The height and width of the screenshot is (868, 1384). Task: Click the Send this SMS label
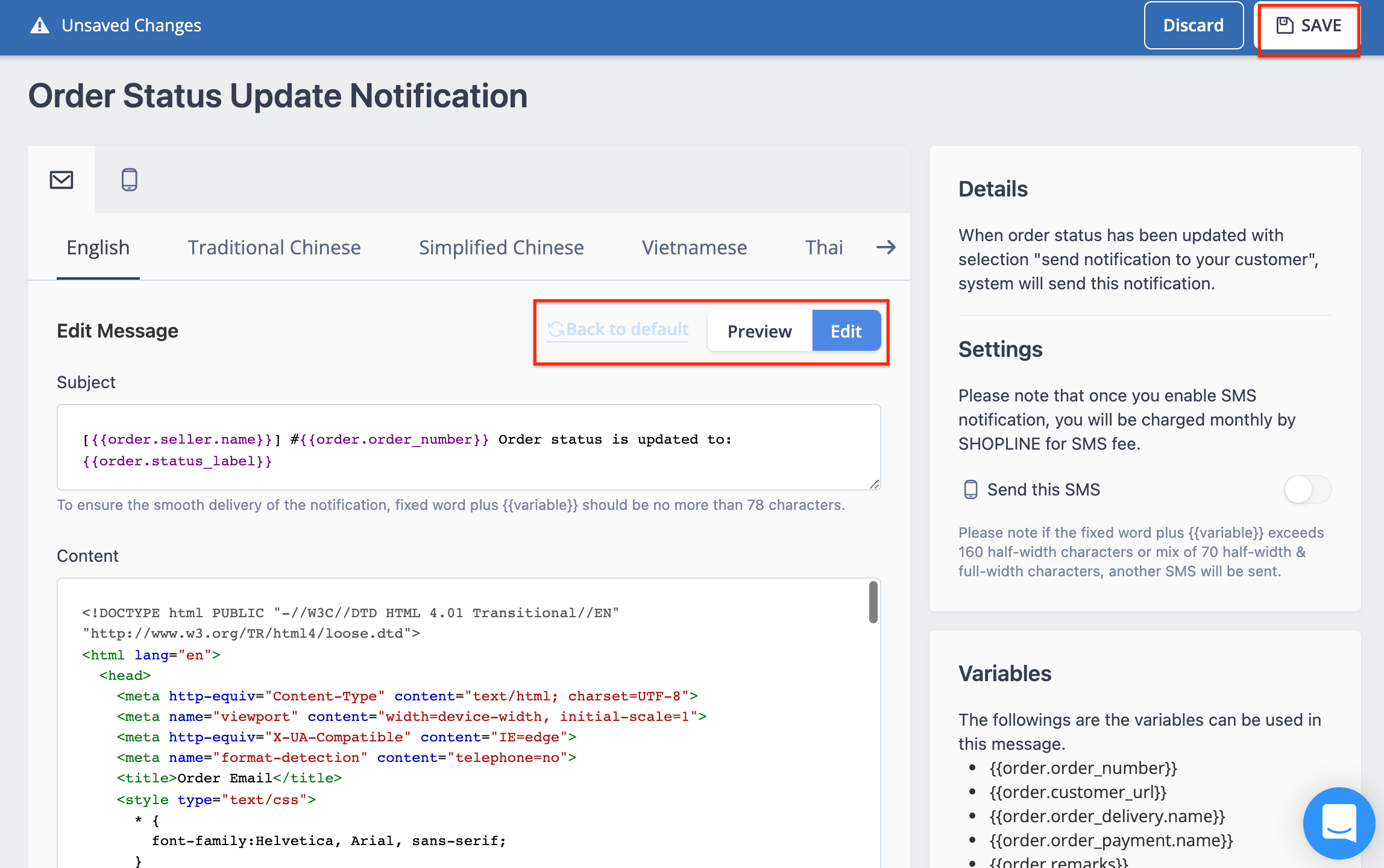point(1043,489)
